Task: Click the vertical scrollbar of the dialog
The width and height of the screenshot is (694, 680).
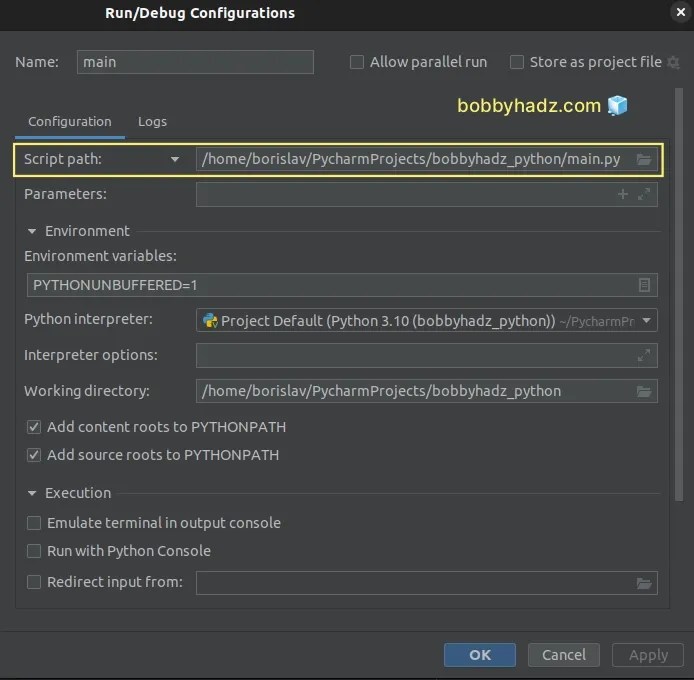Action: 679,294
